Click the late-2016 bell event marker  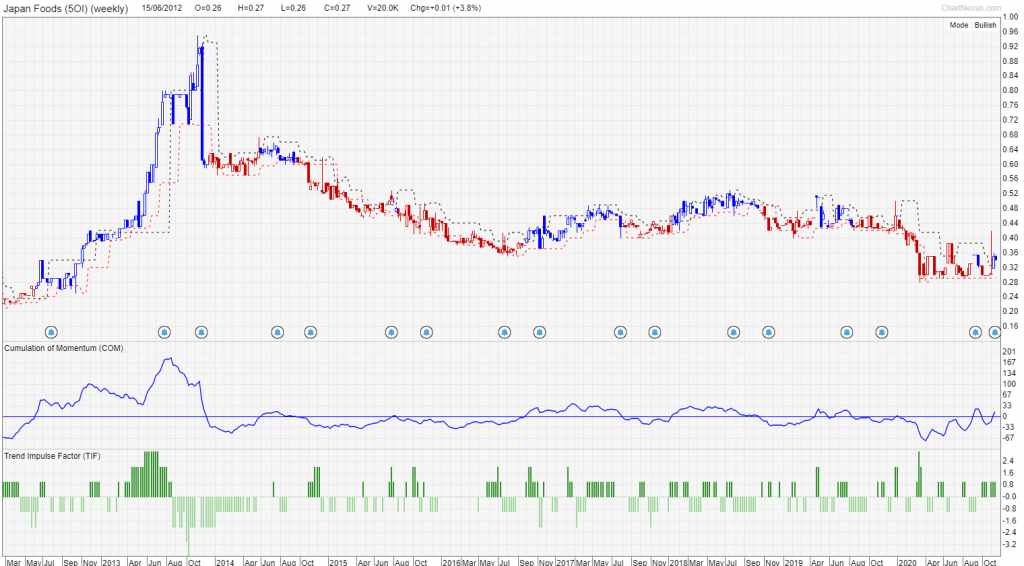539,332
